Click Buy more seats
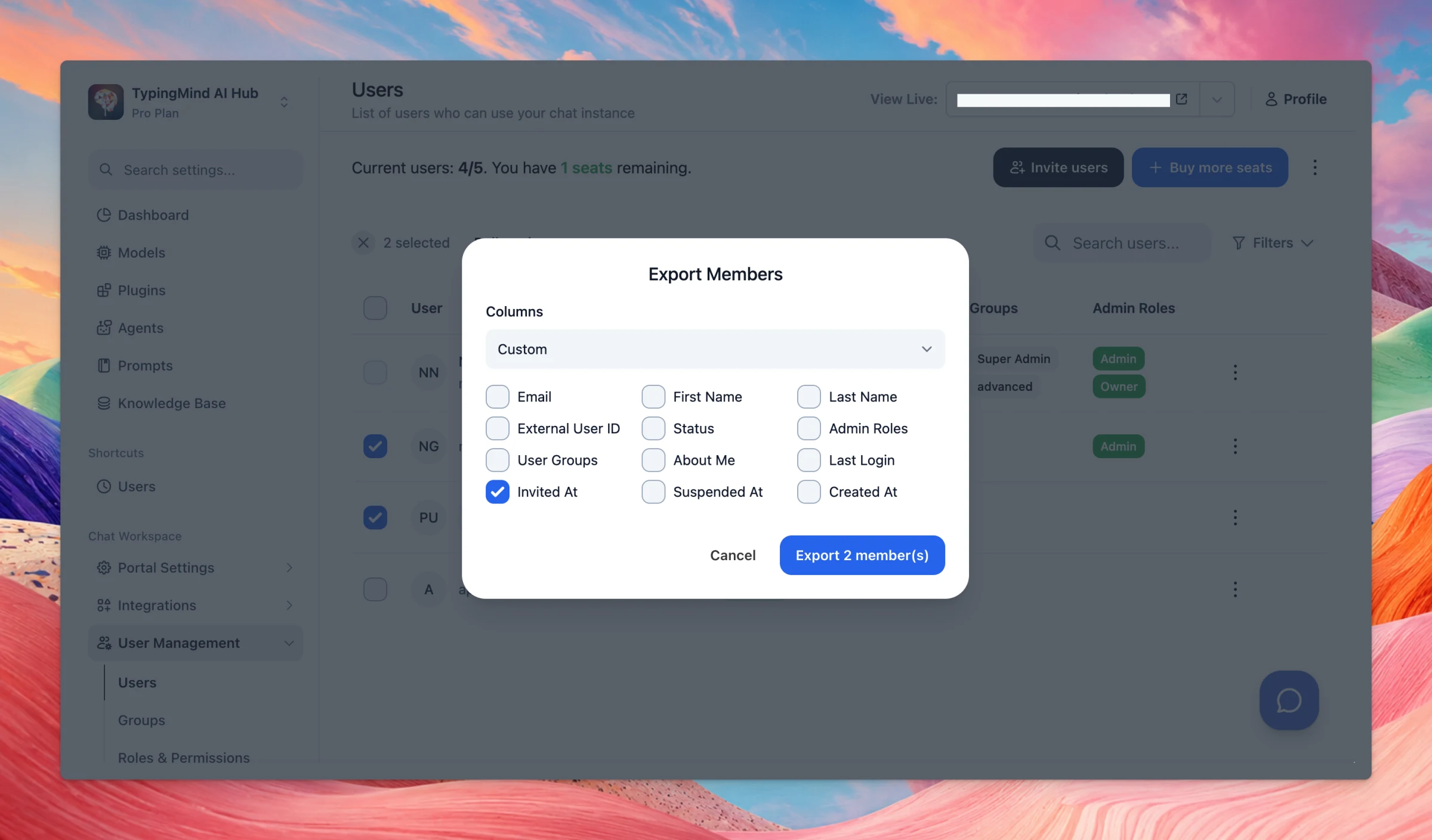Viewport: 1432px width, 840px height. click(x=1210, y=168)
